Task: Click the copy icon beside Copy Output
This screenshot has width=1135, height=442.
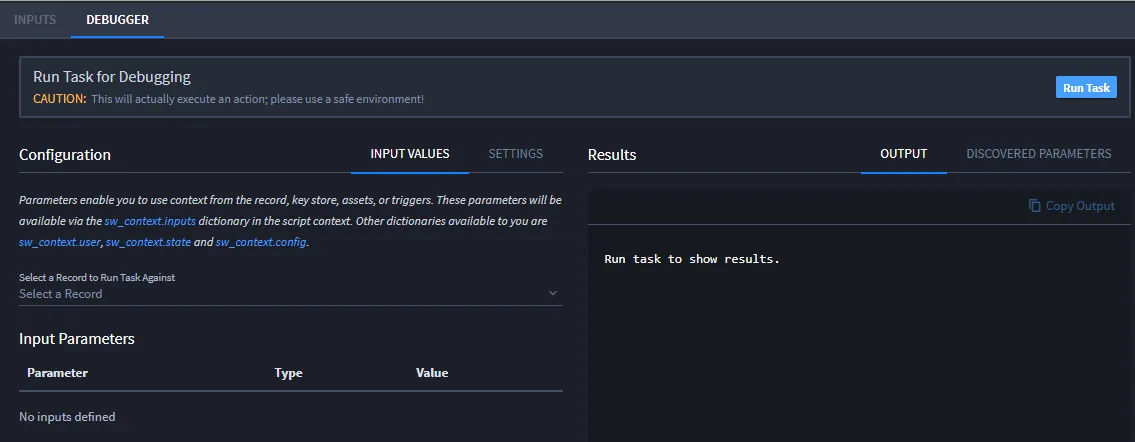Action: (x=1035, y=206)
